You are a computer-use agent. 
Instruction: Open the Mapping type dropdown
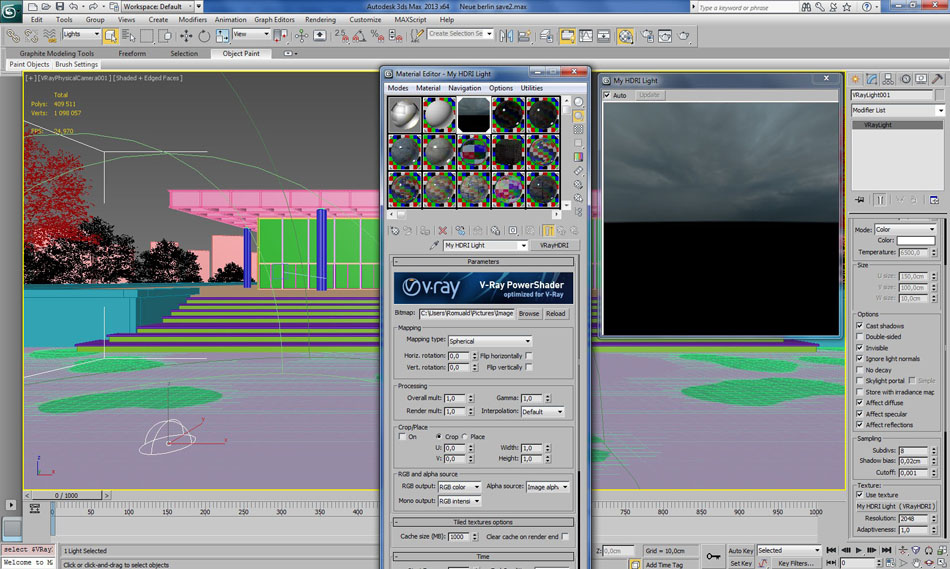tap(490, 341)
